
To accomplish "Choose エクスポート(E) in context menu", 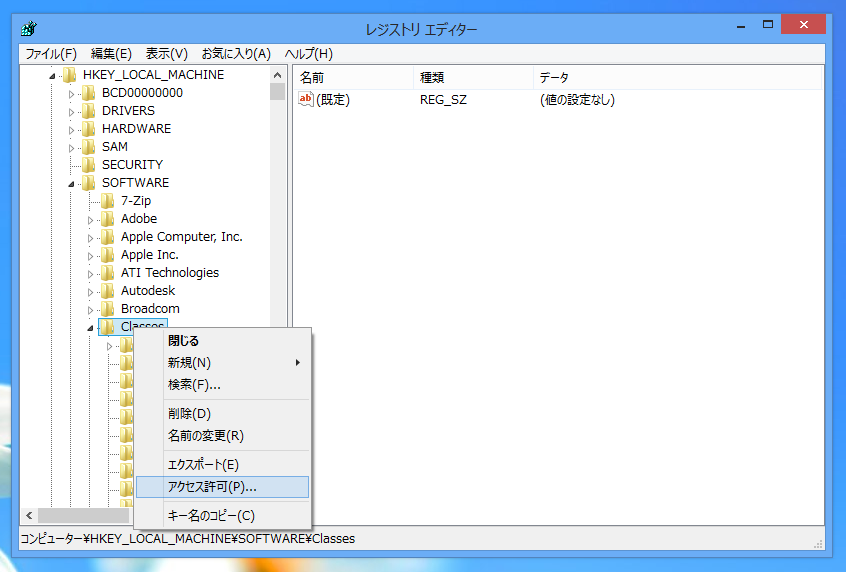I will pos(222,465).
